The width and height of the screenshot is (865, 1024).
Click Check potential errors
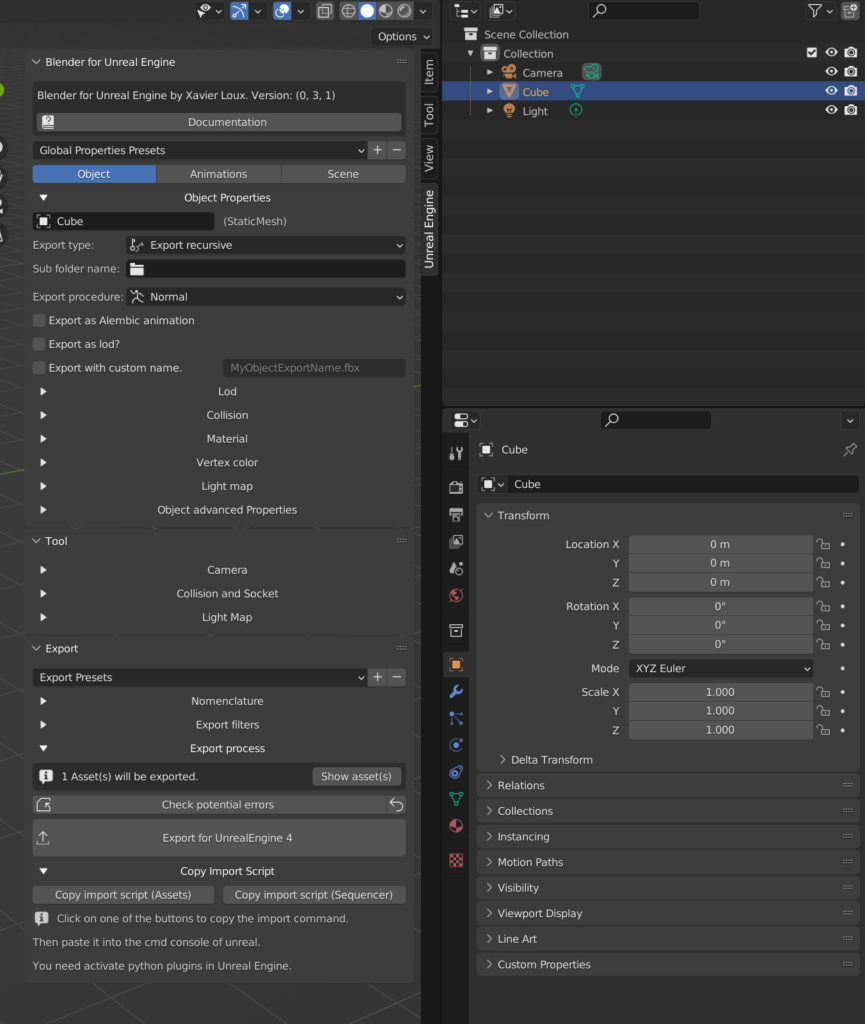pos(210,805)
